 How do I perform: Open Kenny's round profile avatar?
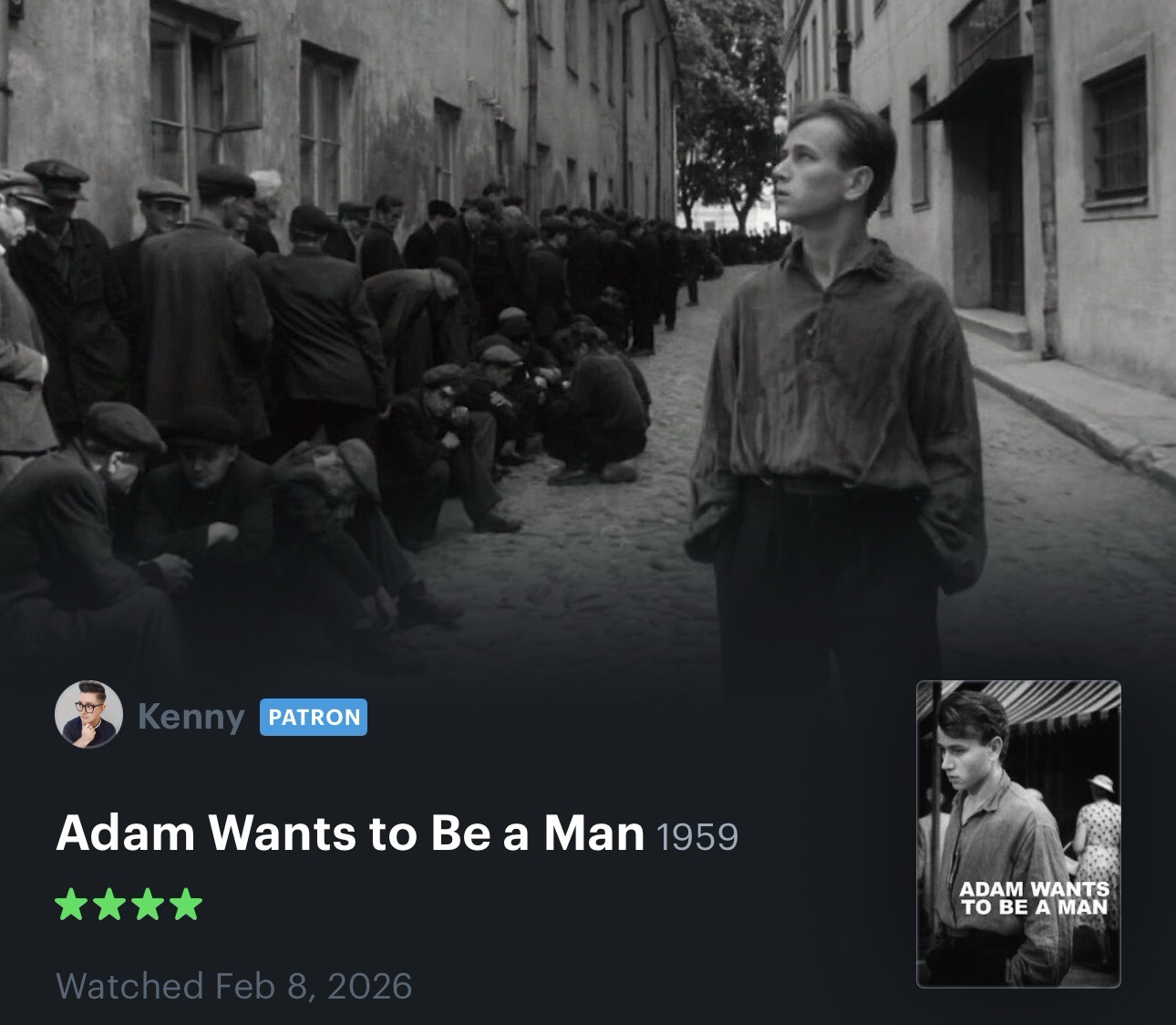[x=88, y=714]
